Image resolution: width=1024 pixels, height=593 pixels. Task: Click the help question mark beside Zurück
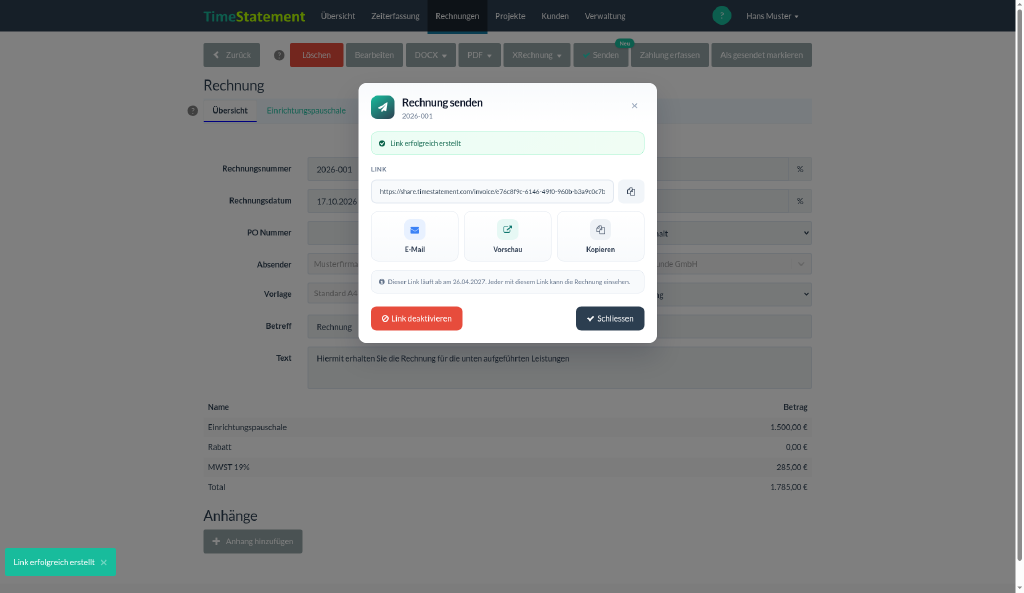pos(279,56)
